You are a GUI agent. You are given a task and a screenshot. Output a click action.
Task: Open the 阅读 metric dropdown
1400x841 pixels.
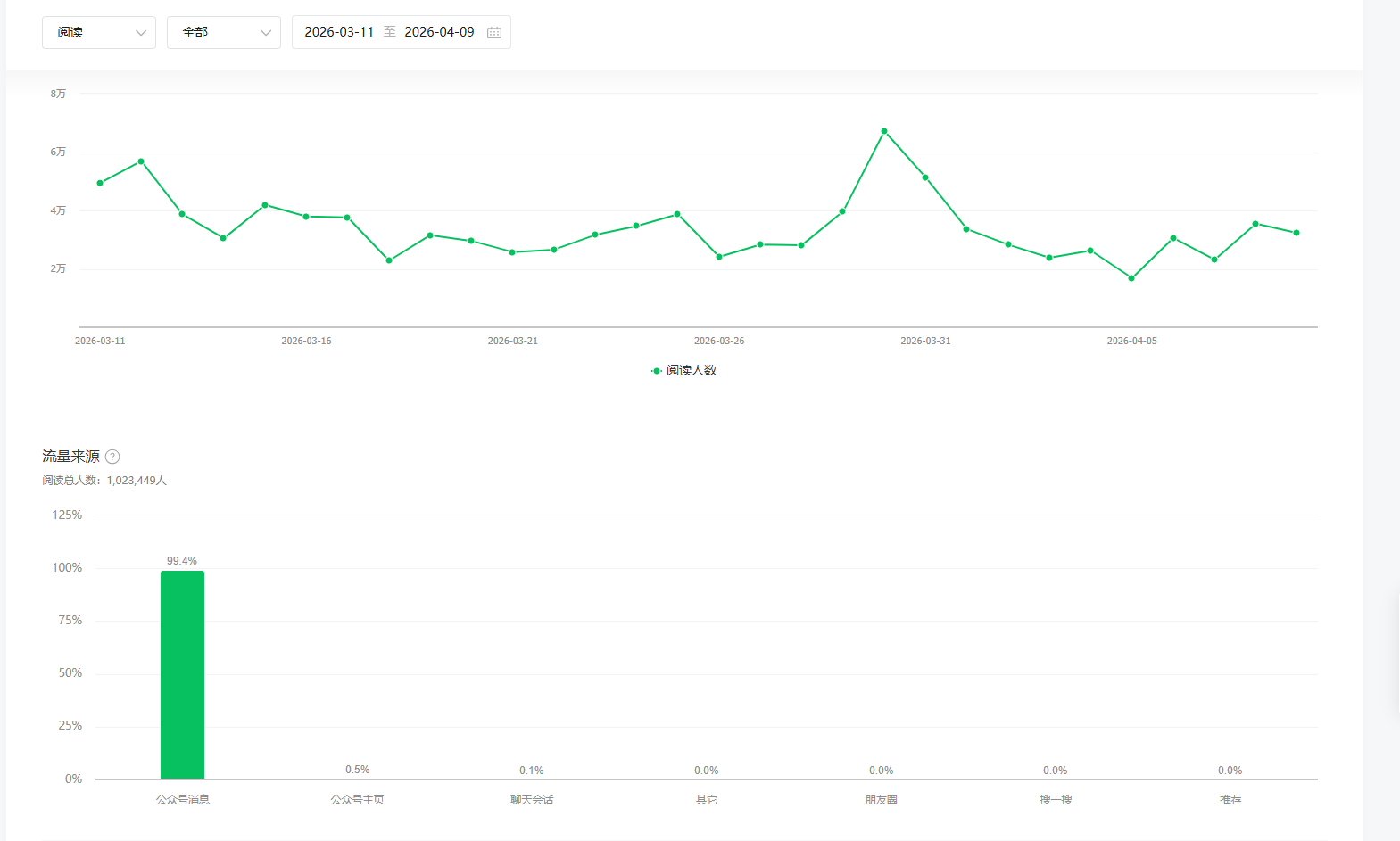[98, 32]
